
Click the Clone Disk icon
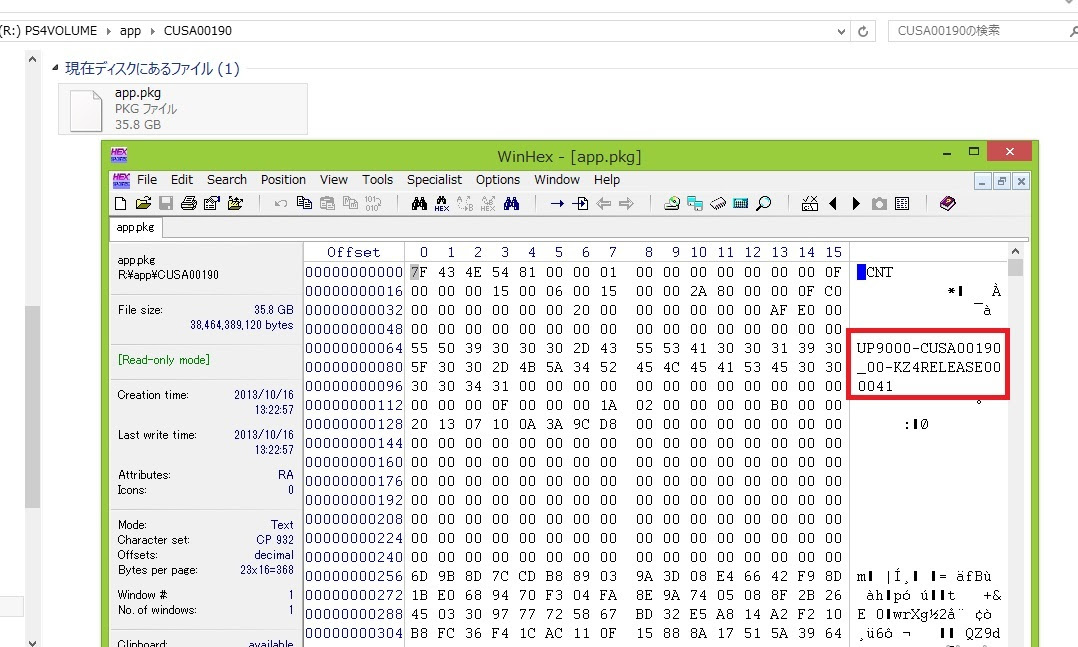pyautogui.click(x=695, y=204)
